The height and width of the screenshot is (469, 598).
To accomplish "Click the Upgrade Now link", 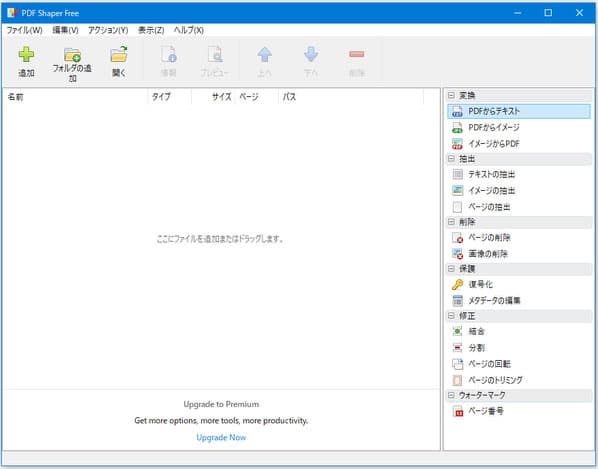I will pyautogui.click(x=221, y=437).
